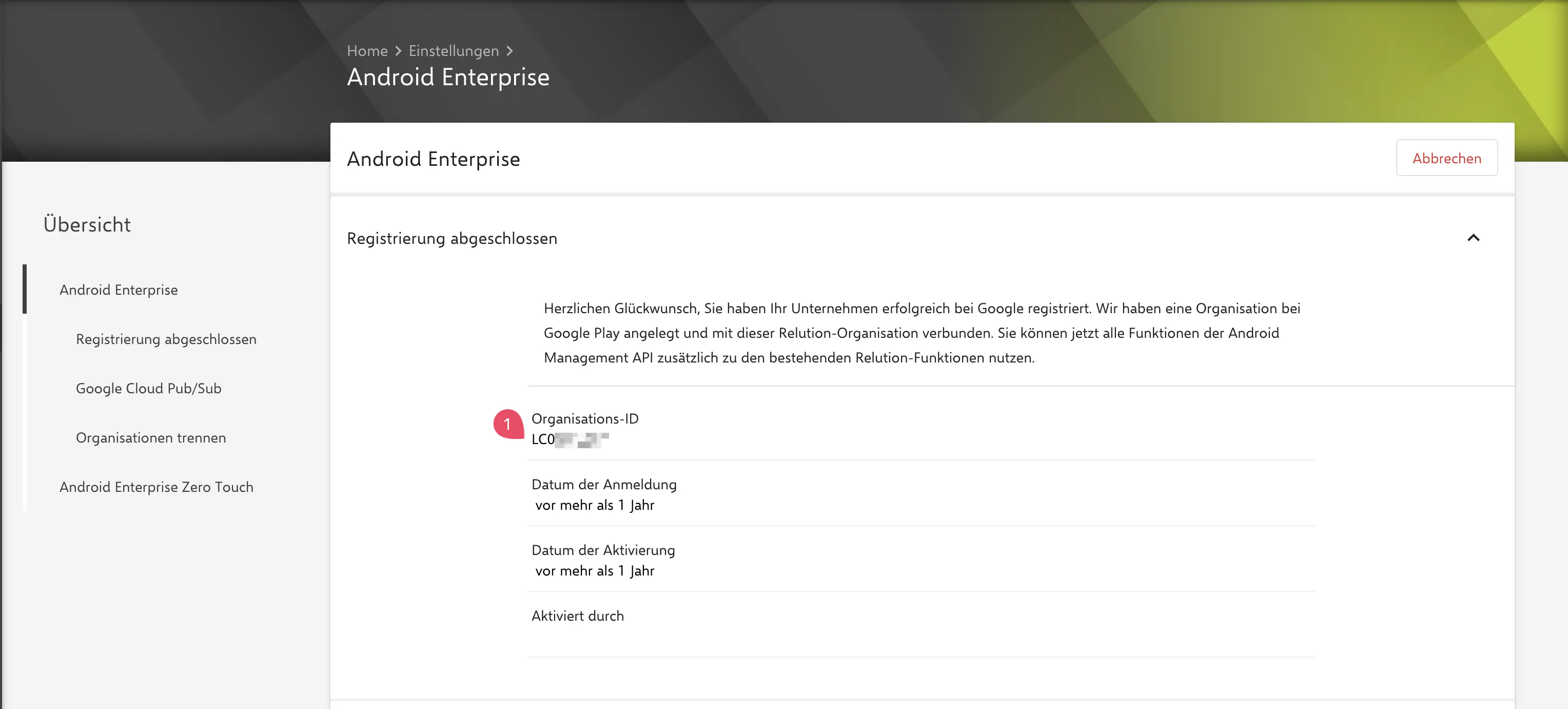Image resolution: width=1568 pixels, height=709 pixels.
Task: Select the Aktiviert durch row
Action: tap(578, 616)
